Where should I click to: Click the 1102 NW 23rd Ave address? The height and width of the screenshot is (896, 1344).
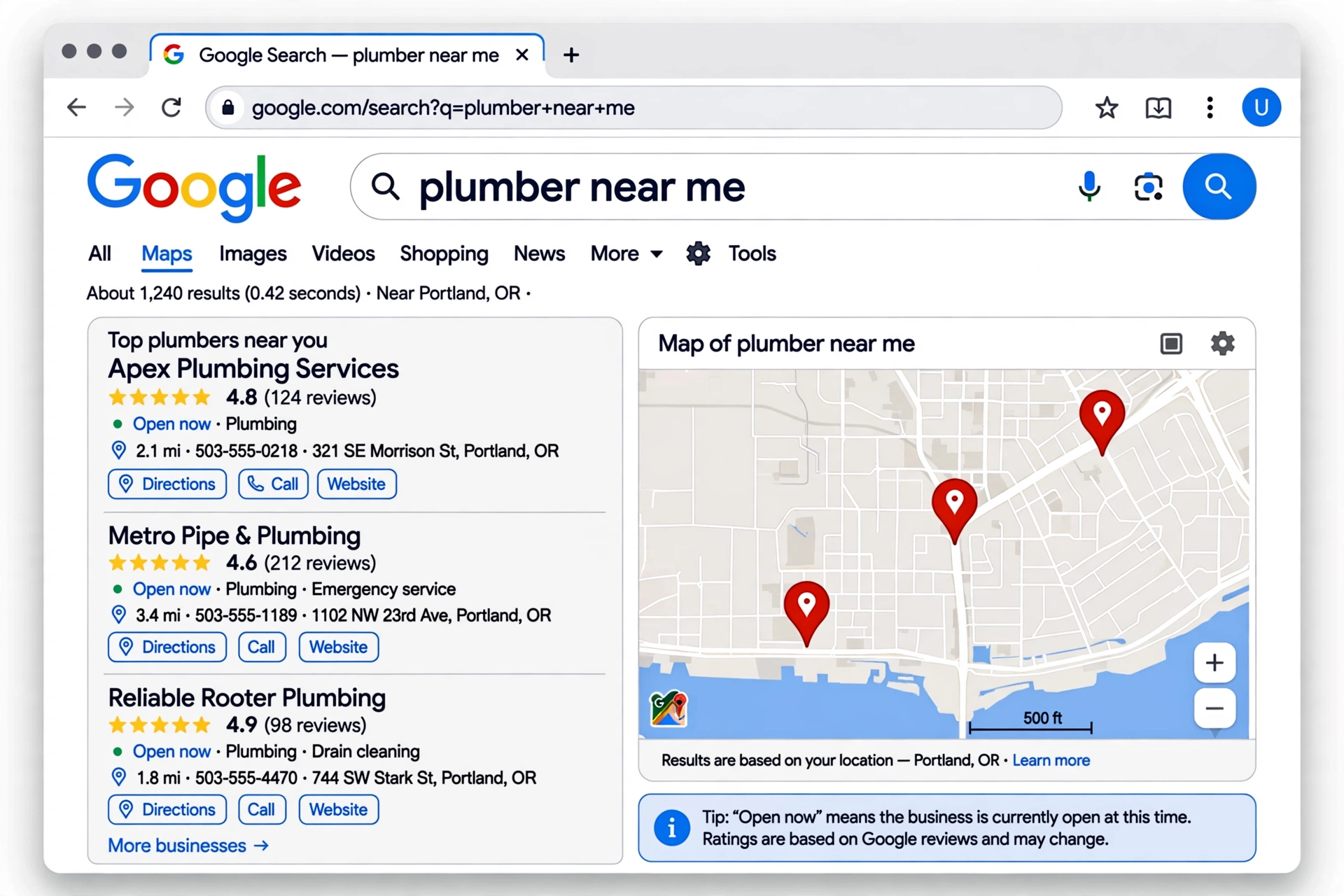[x=431, y=615]
